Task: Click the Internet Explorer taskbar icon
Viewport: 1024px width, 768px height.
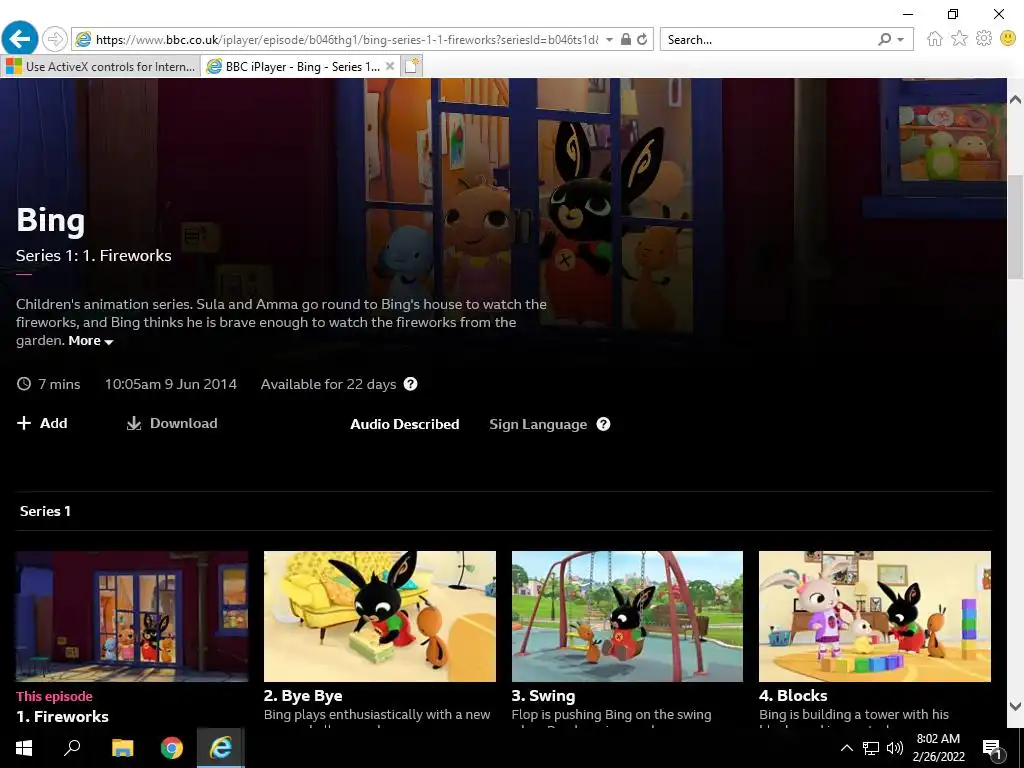Action: (221, 748)
